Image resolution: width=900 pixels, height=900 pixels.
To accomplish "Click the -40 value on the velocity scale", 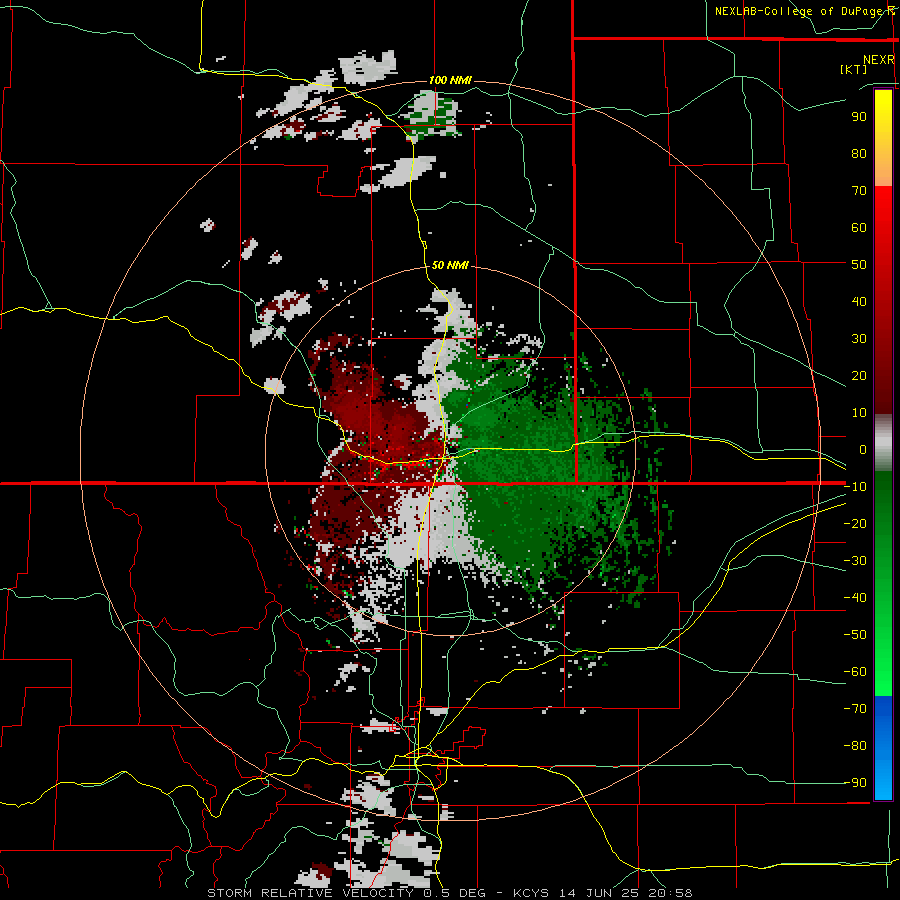I will pyautogui.click(x=855, y=598).
